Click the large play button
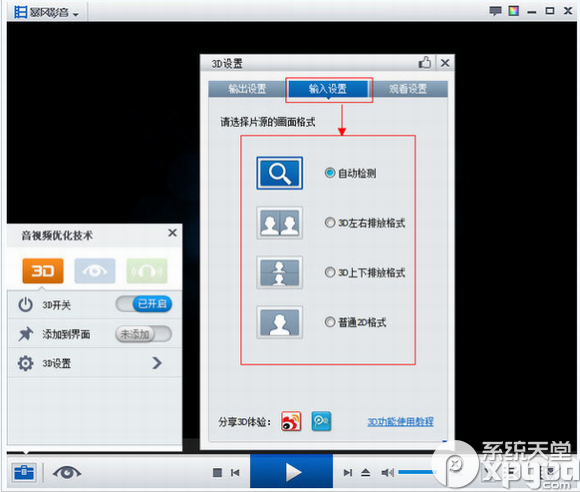This screenshot has height=492, width=580. (291, 472)
